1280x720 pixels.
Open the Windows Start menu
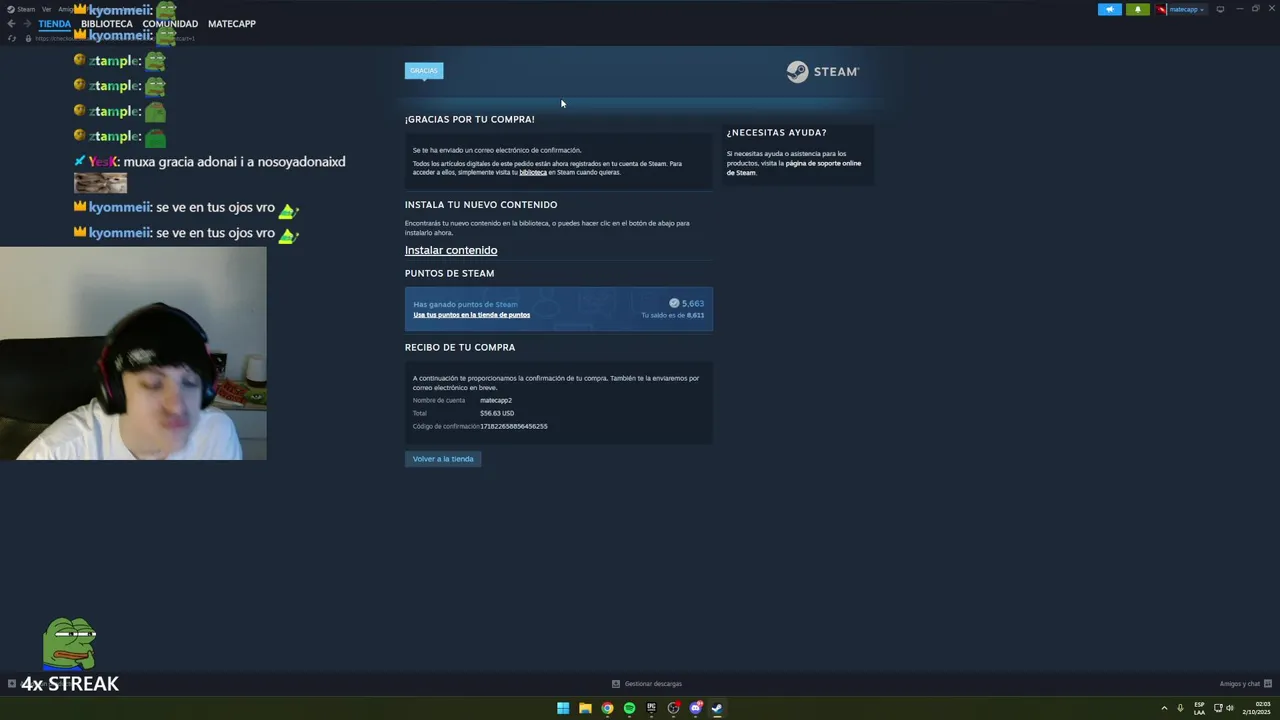(563, 708)
